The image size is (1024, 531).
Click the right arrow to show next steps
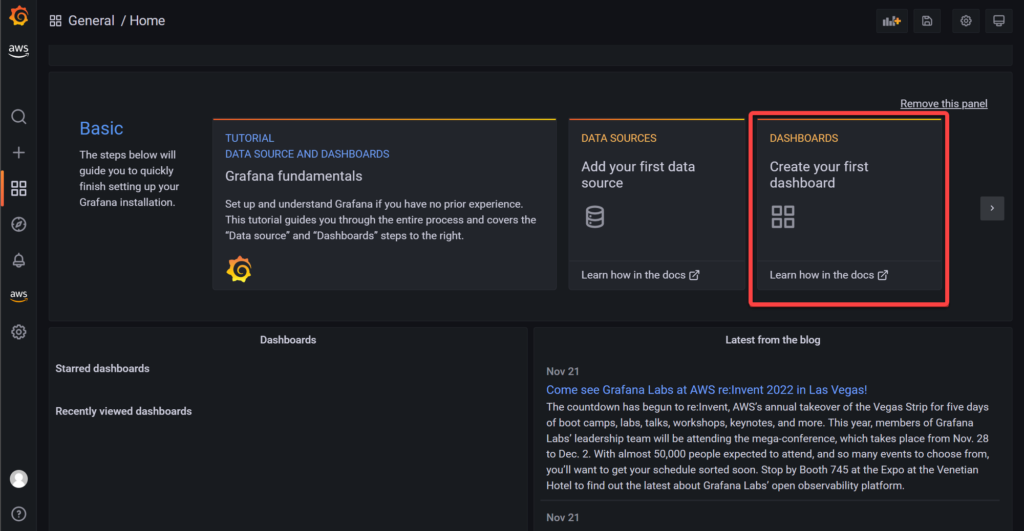(x=992, y=208)
